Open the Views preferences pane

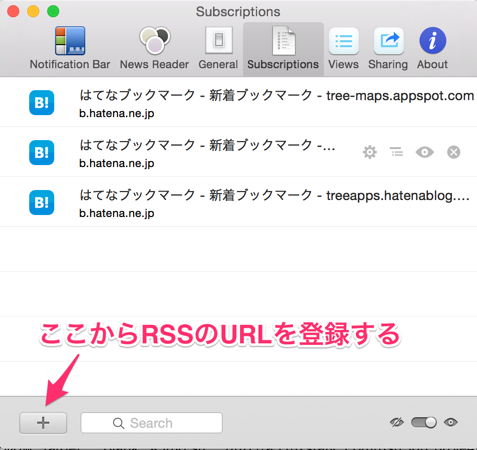pyautogui.click(x=343, y=48)
